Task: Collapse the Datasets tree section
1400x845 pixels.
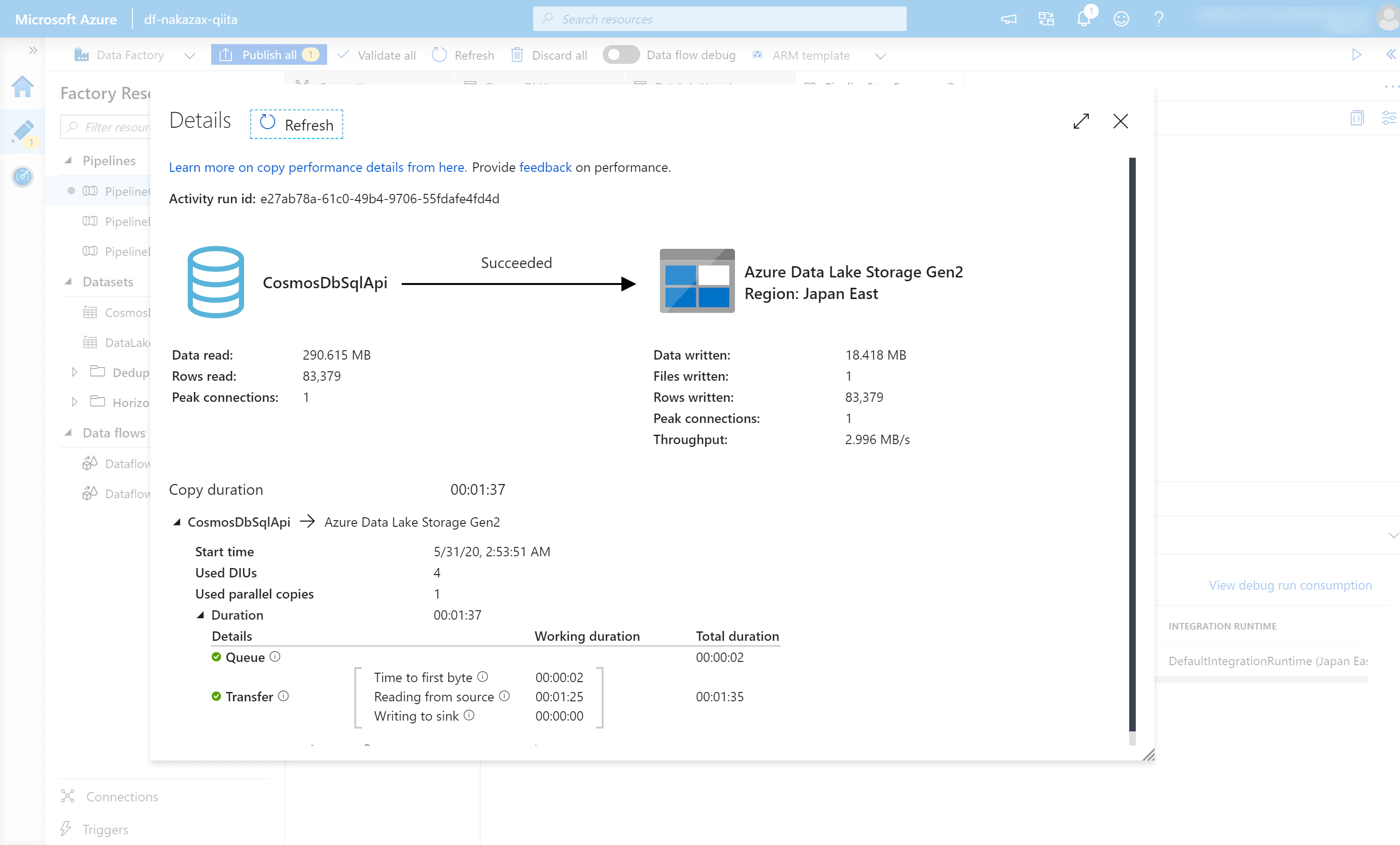Action: 68,281
